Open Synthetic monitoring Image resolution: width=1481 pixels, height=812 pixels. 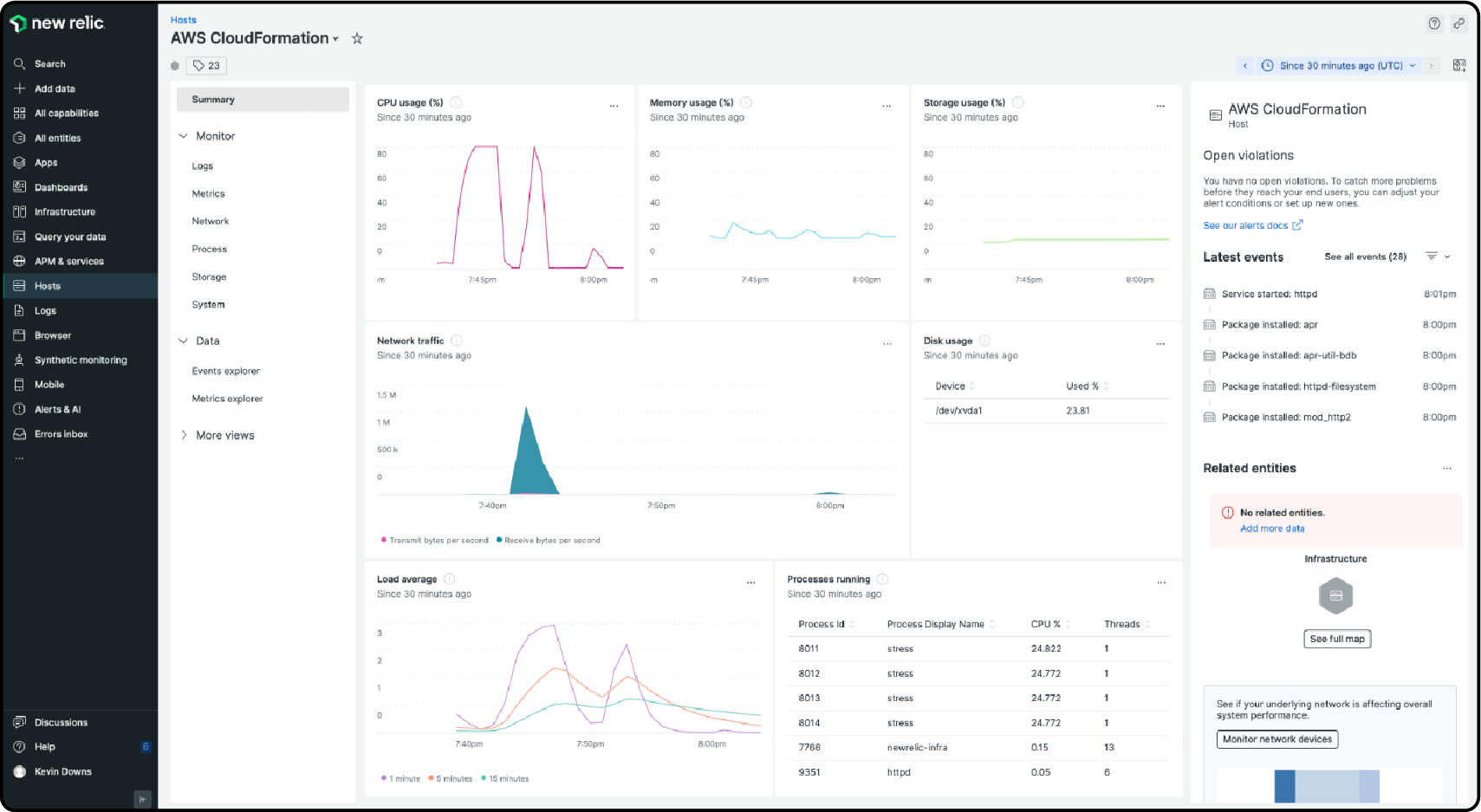80,360
